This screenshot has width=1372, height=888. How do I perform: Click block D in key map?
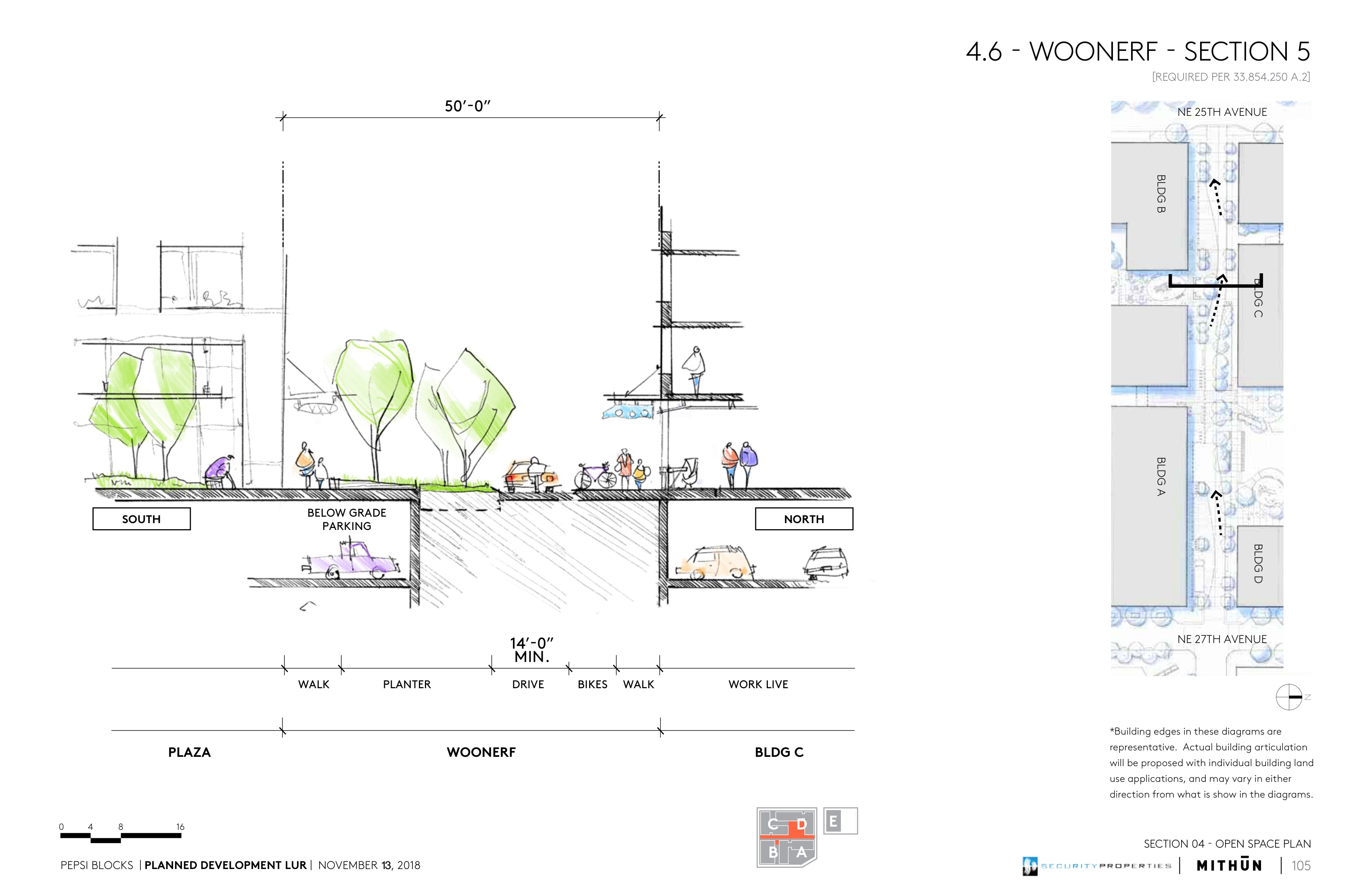click(x=801, y=825)
